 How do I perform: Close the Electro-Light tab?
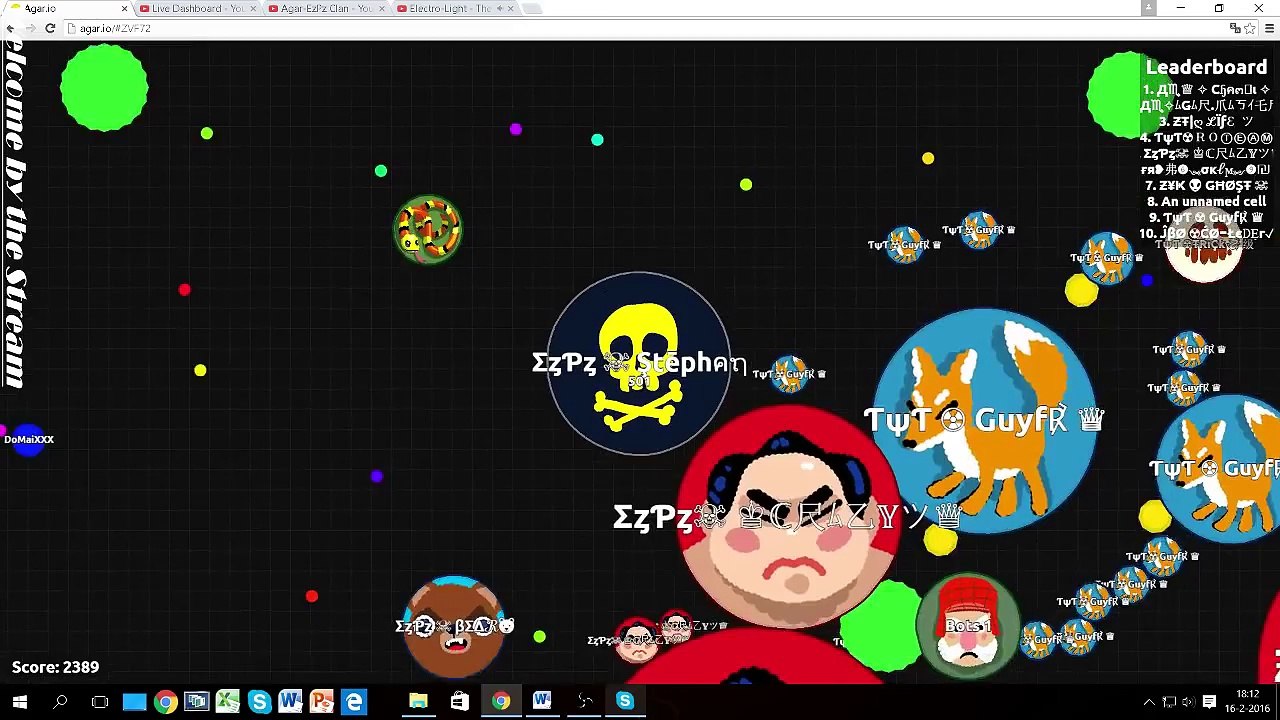511,8
